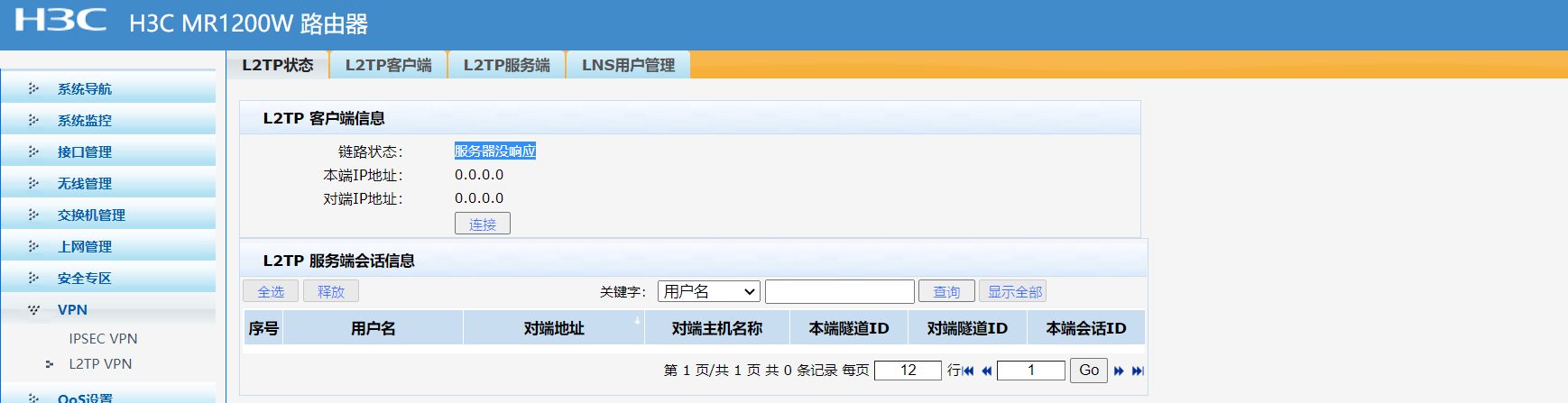1568x403 pixels.
Task: Click H3C MR1200W 路由器 title
Action: tap(249, 23)
